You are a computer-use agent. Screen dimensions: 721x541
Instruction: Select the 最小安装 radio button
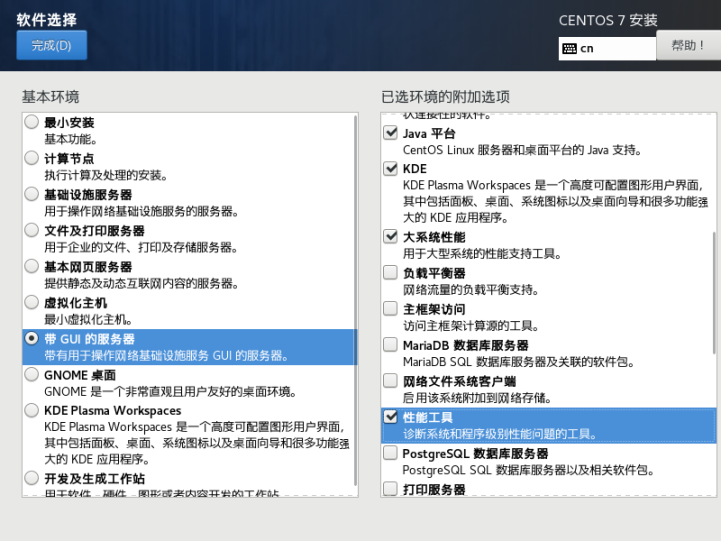(x=31, y=122)
